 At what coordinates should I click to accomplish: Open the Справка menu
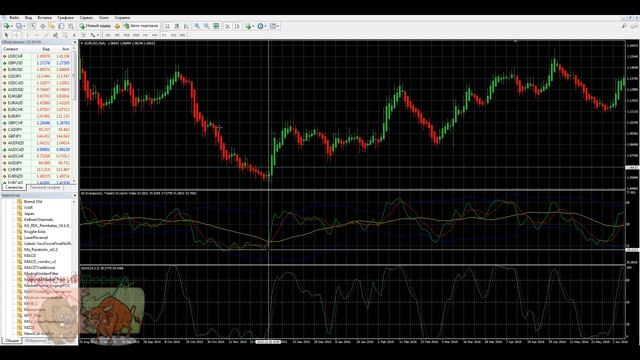(x=122, y=18)
